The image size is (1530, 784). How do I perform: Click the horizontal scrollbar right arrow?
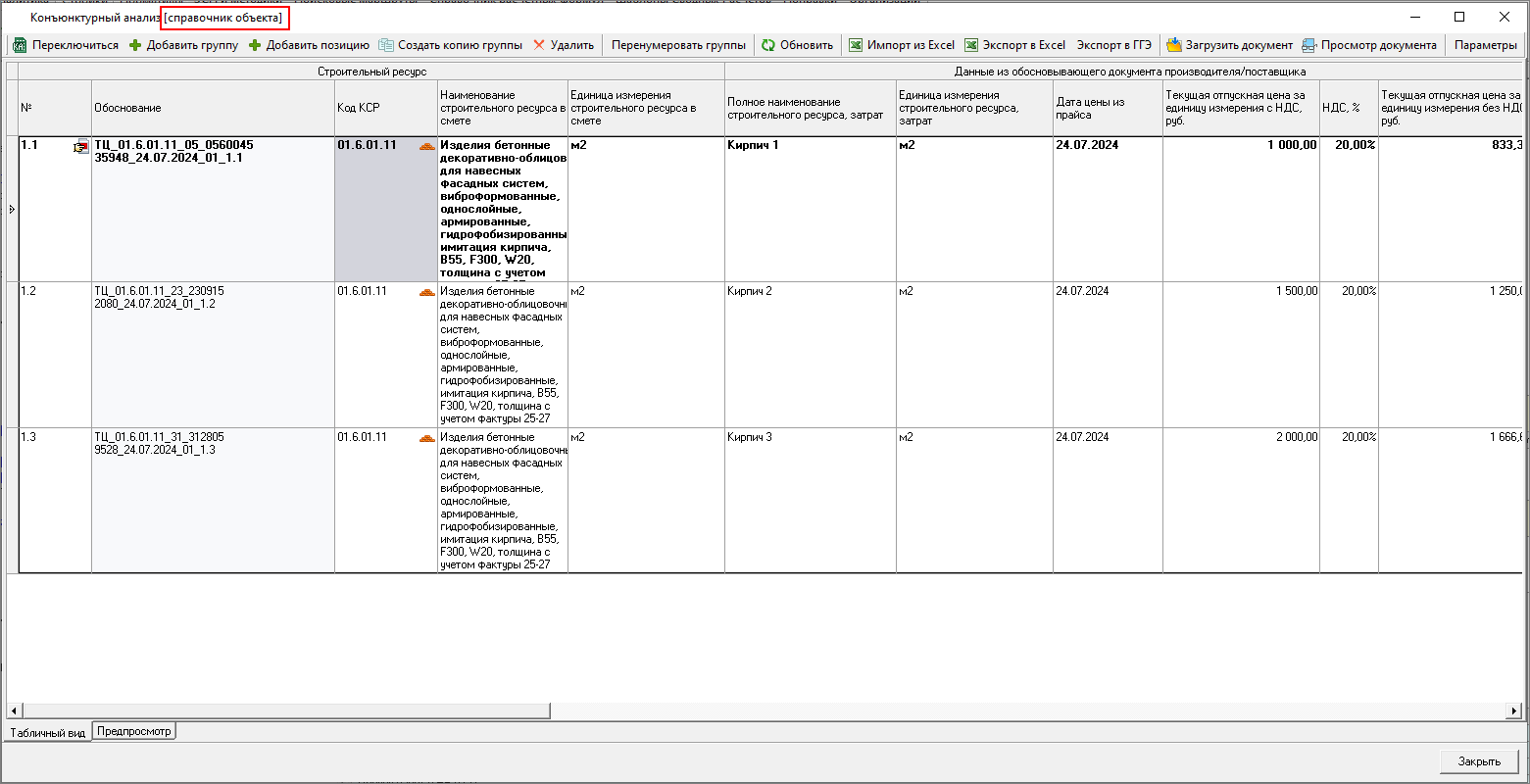tap(1514, 710)
